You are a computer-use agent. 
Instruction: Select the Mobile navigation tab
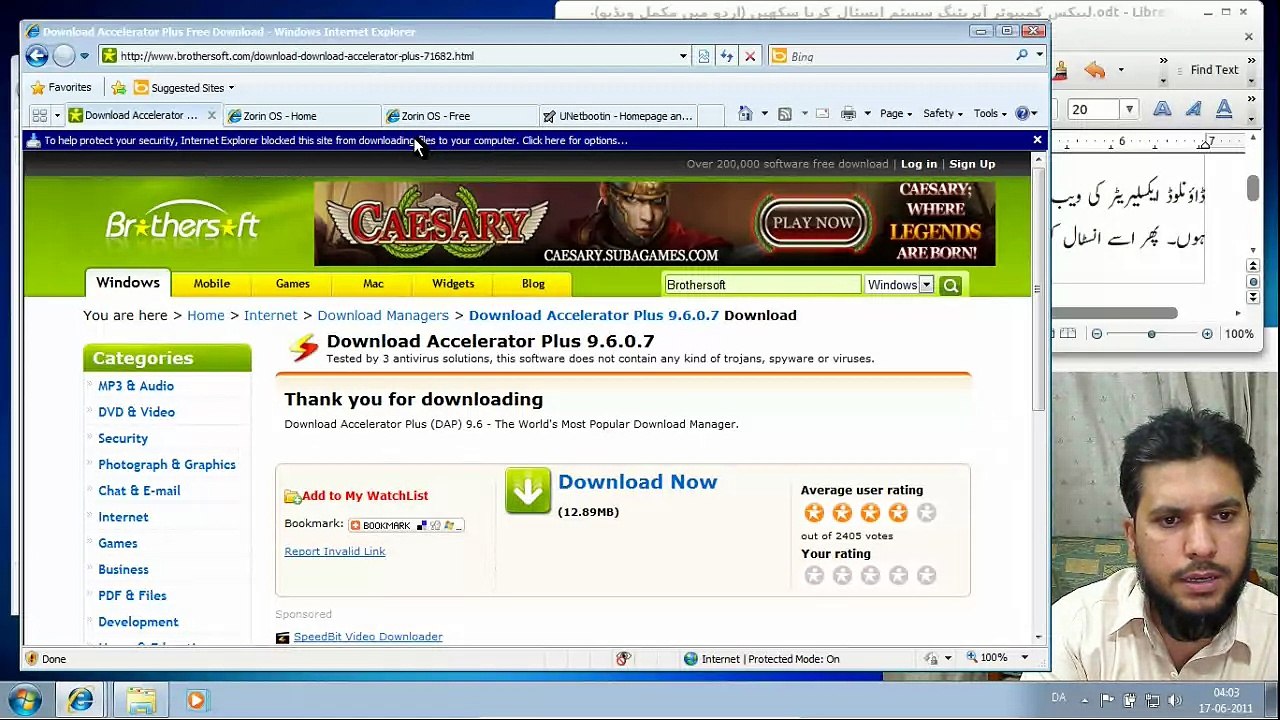pos(212,284)
